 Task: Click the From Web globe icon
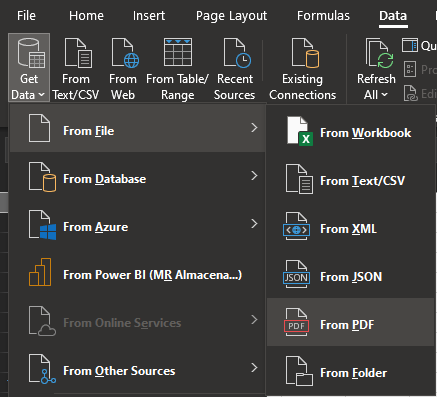pos(125,53)
